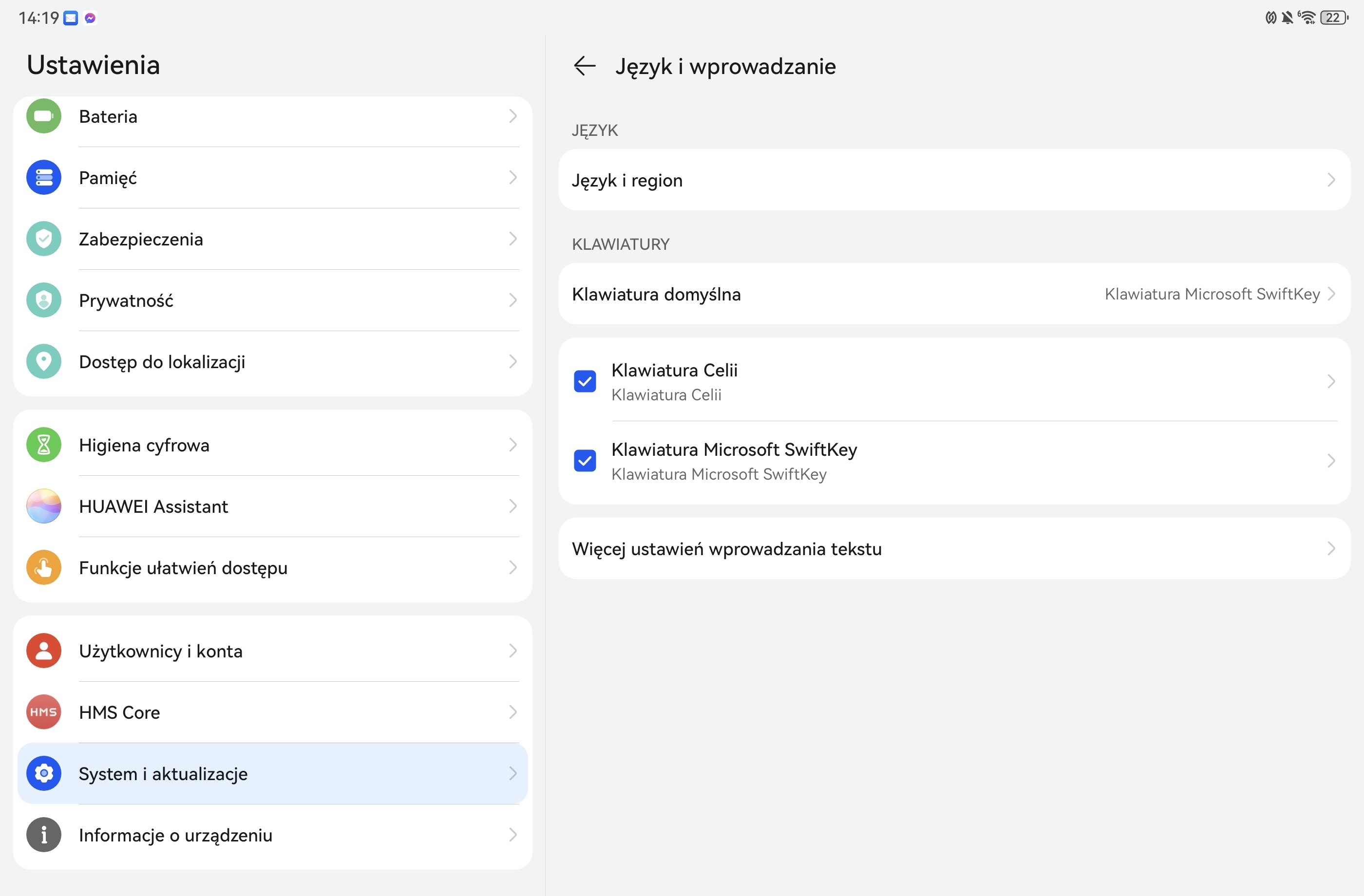Change Klawiatura domyślna default keyboard
Viewport: 1364px width, 896px height.
[x=954, y=294]
